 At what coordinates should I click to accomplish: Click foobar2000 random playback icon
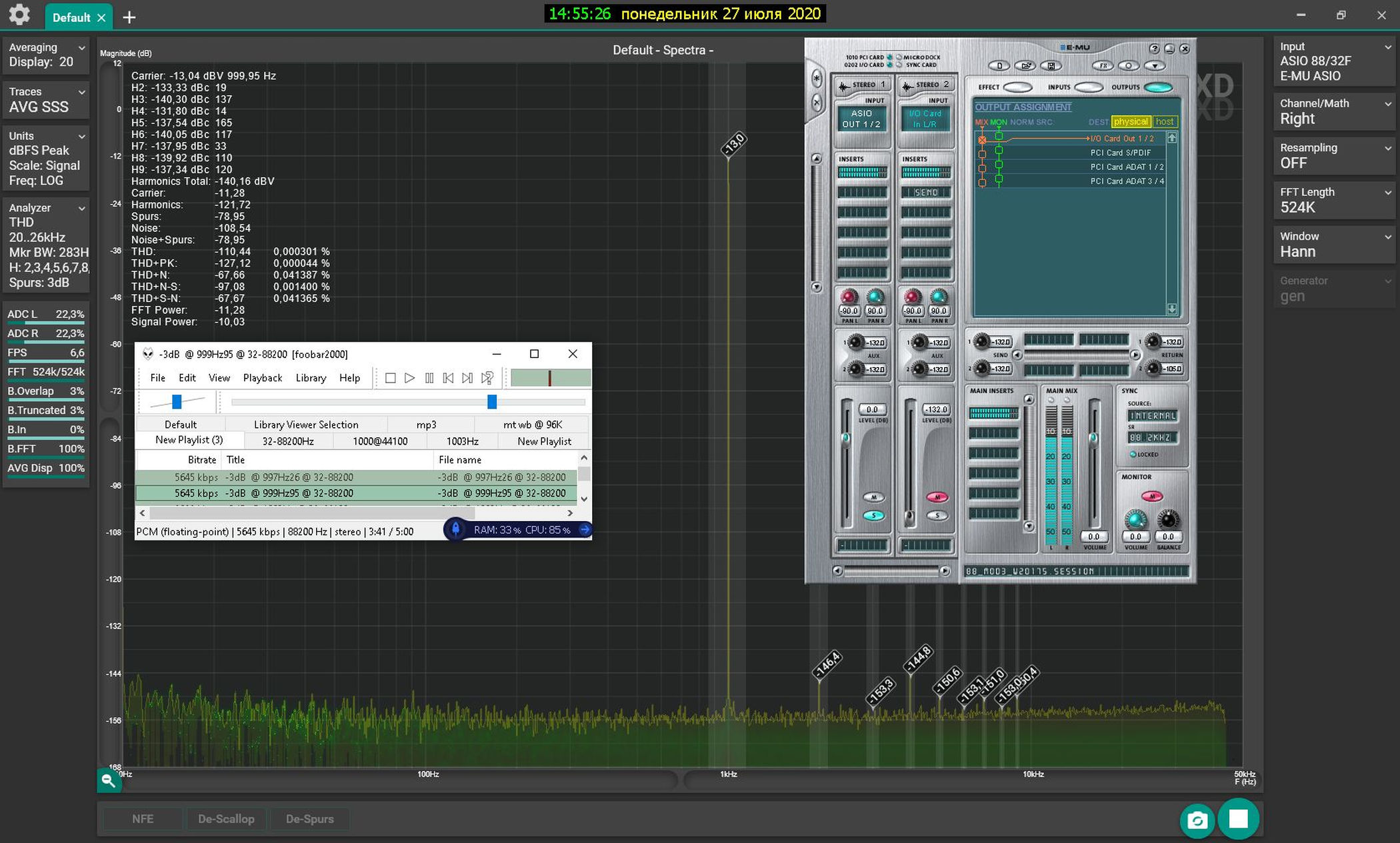tap(487, 378)
